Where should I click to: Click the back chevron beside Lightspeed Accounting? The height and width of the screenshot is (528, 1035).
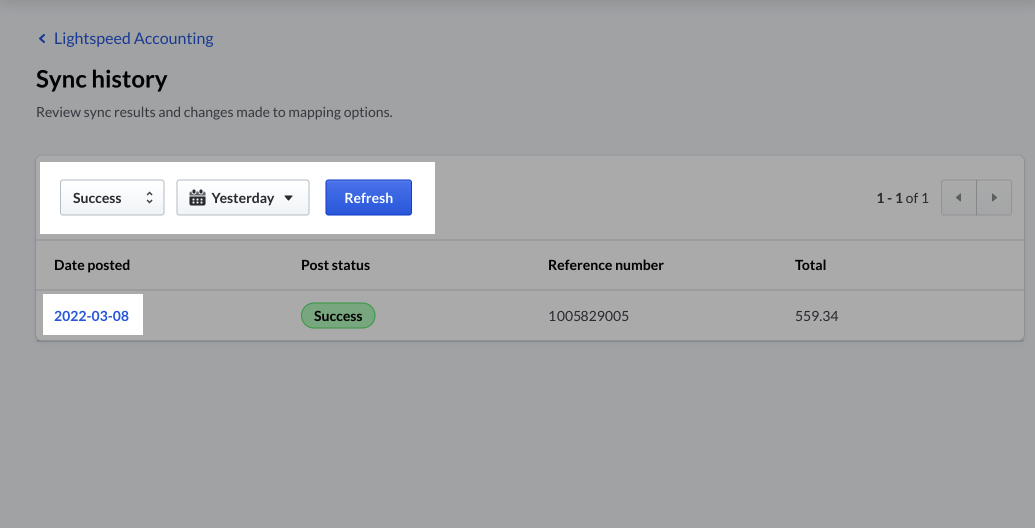42,39
